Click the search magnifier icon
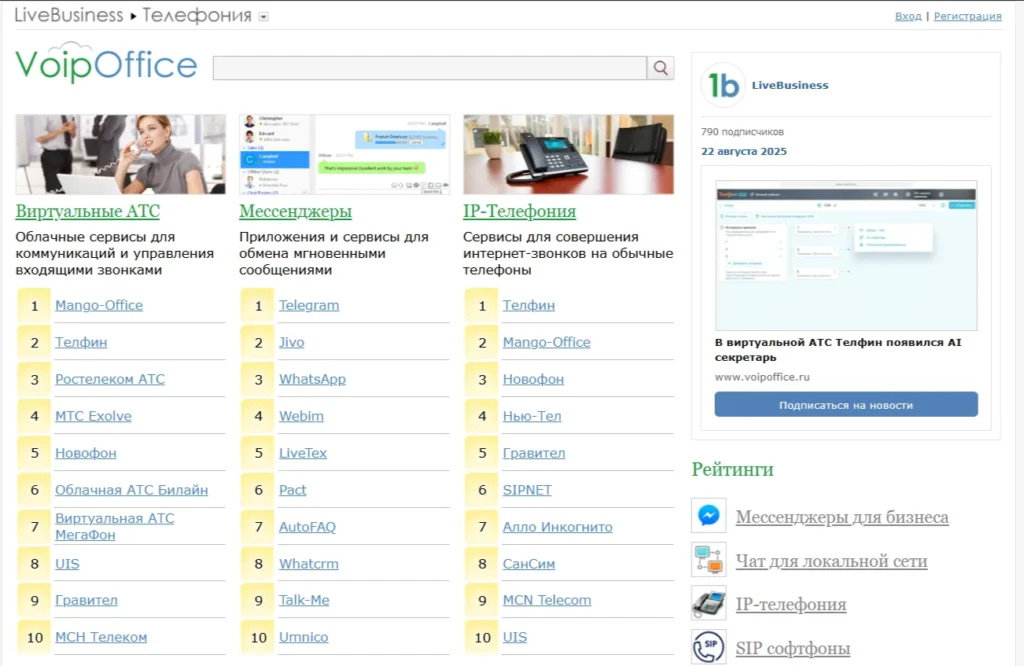Viewport: 1024px width, 666px height. coord(660,68)
